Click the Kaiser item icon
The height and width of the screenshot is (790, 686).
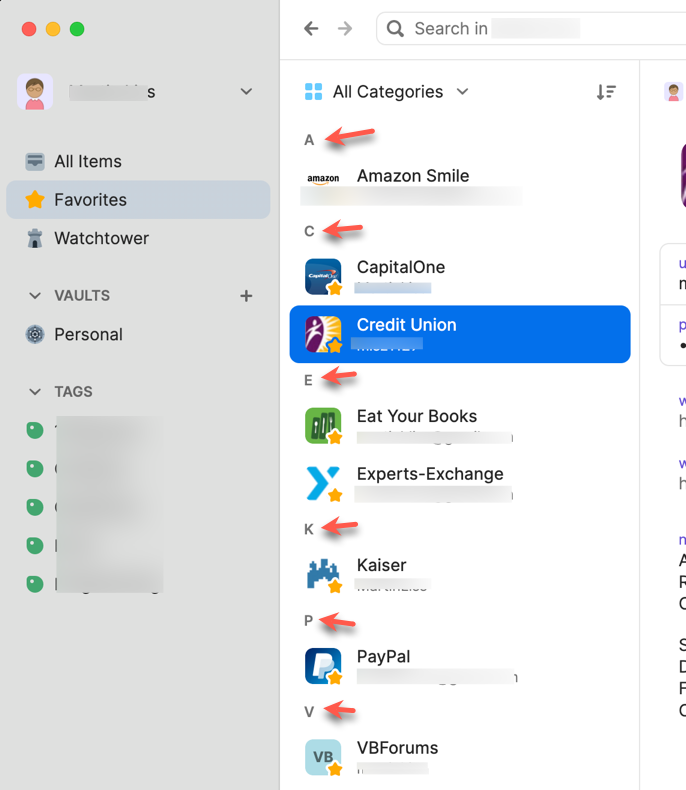pos(323,574)
